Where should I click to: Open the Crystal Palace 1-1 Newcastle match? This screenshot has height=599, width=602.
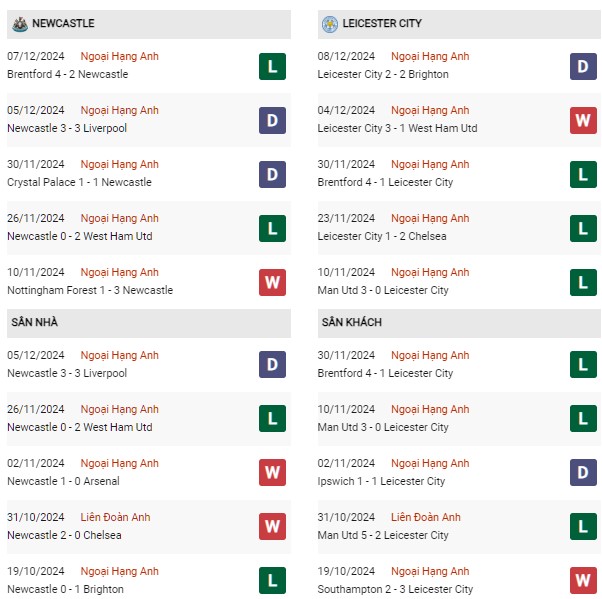[79, 182]
